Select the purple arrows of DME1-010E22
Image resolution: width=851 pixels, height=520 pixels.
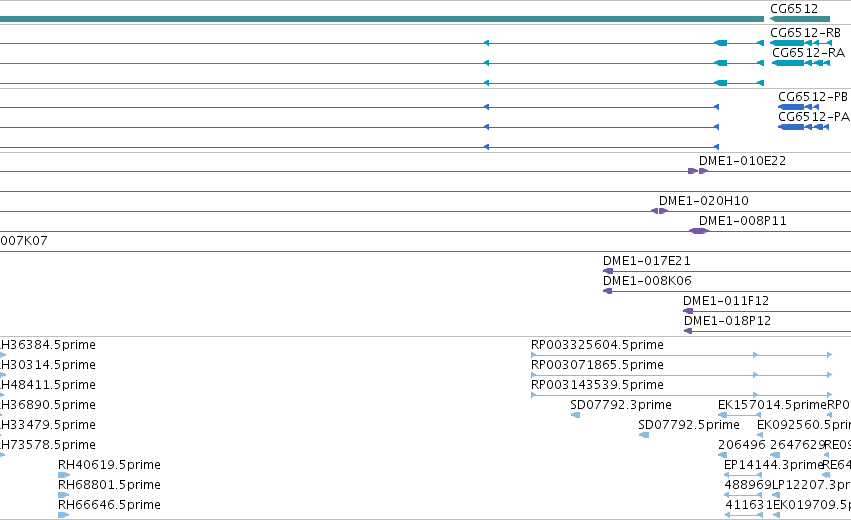[698, 171]
